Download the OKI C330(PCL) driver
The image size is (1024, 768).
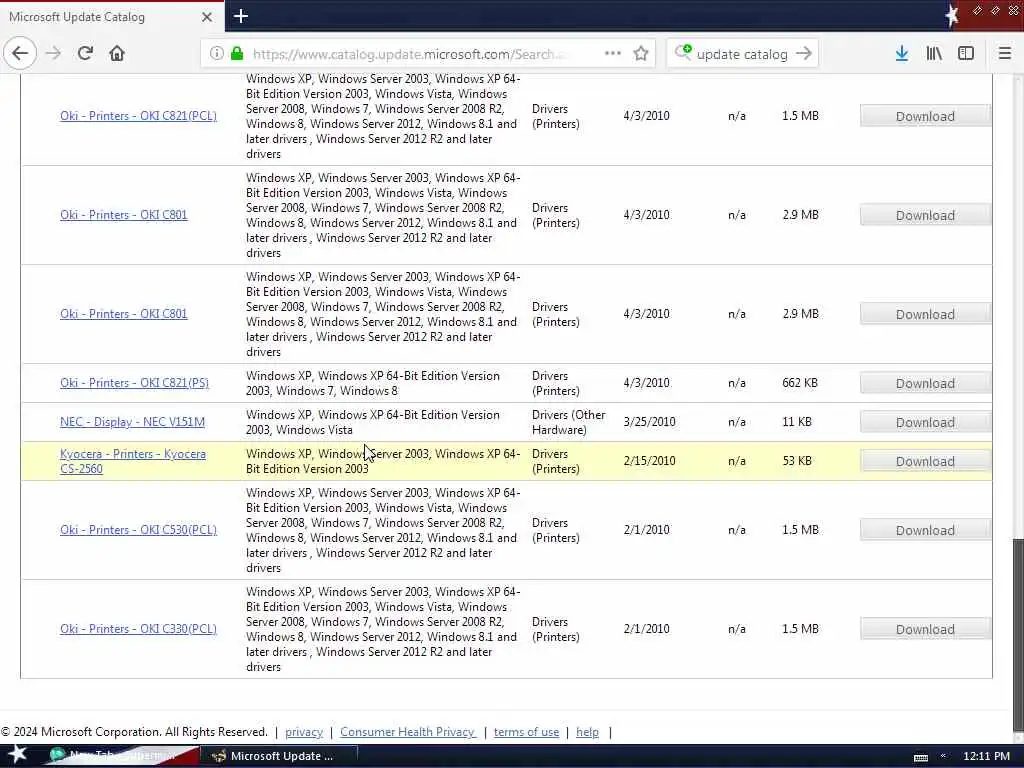(x=925, y=630)
